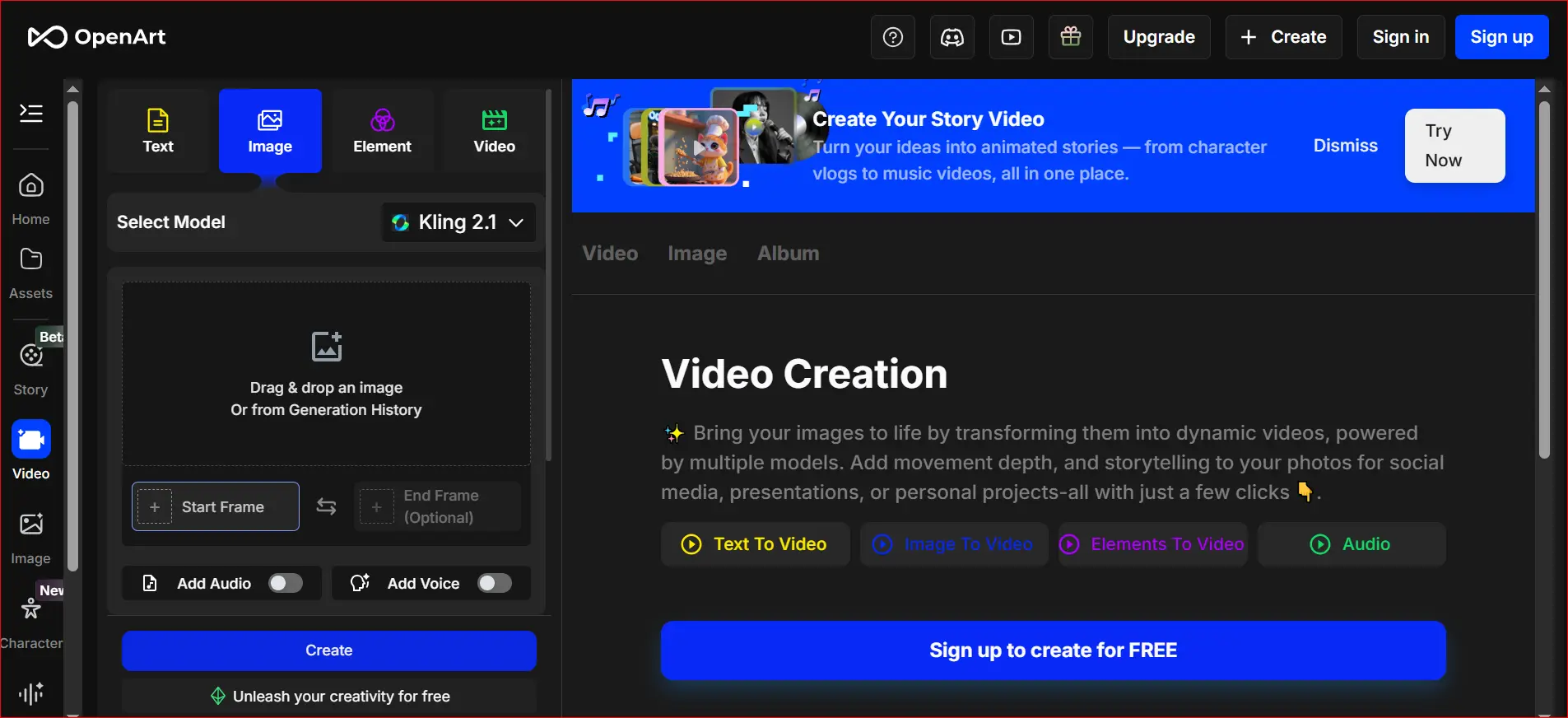Dismiss the story video banner

1345,146
